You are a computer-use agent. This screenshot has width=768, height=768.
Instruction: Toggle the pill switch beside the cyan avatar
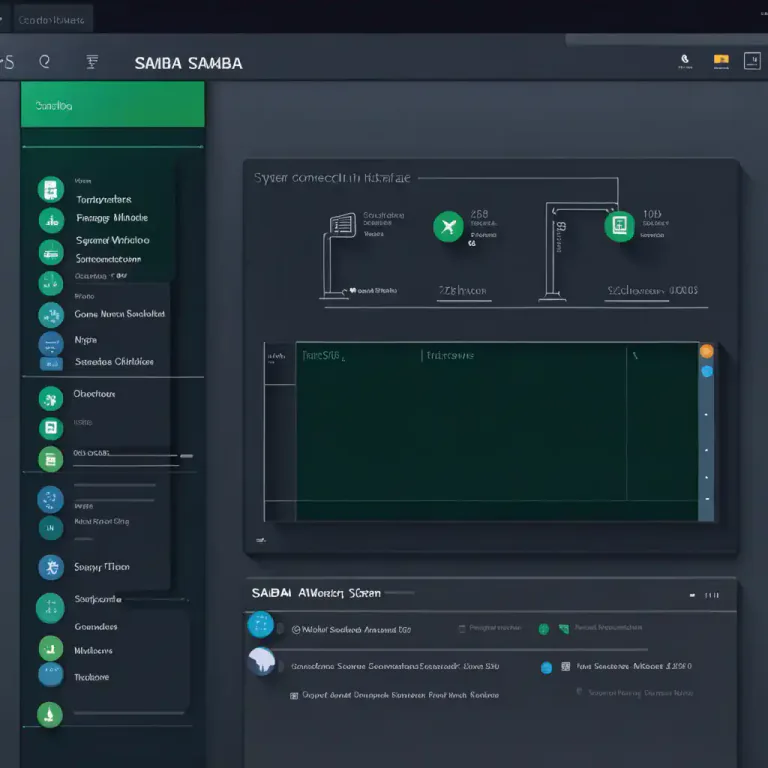[280, 628]
